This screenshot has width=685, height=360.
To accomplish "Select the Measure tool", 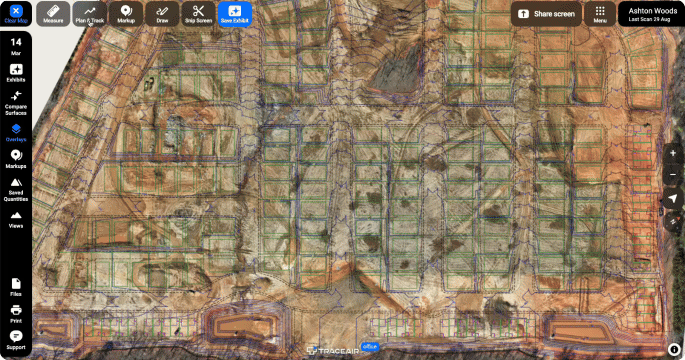I will click(53, 14).
